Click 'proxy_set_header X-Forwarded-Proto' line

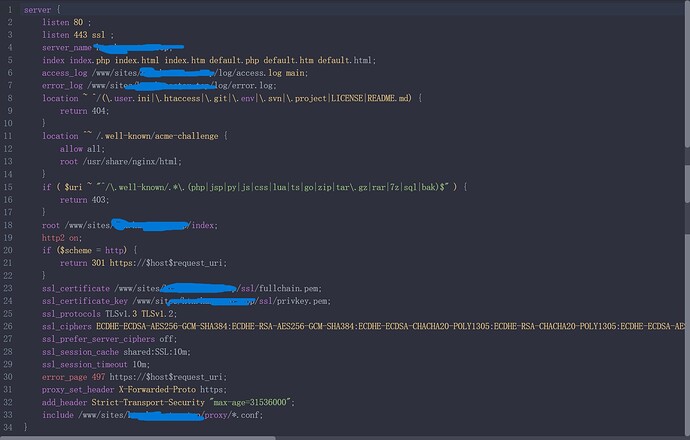[134, 389]
